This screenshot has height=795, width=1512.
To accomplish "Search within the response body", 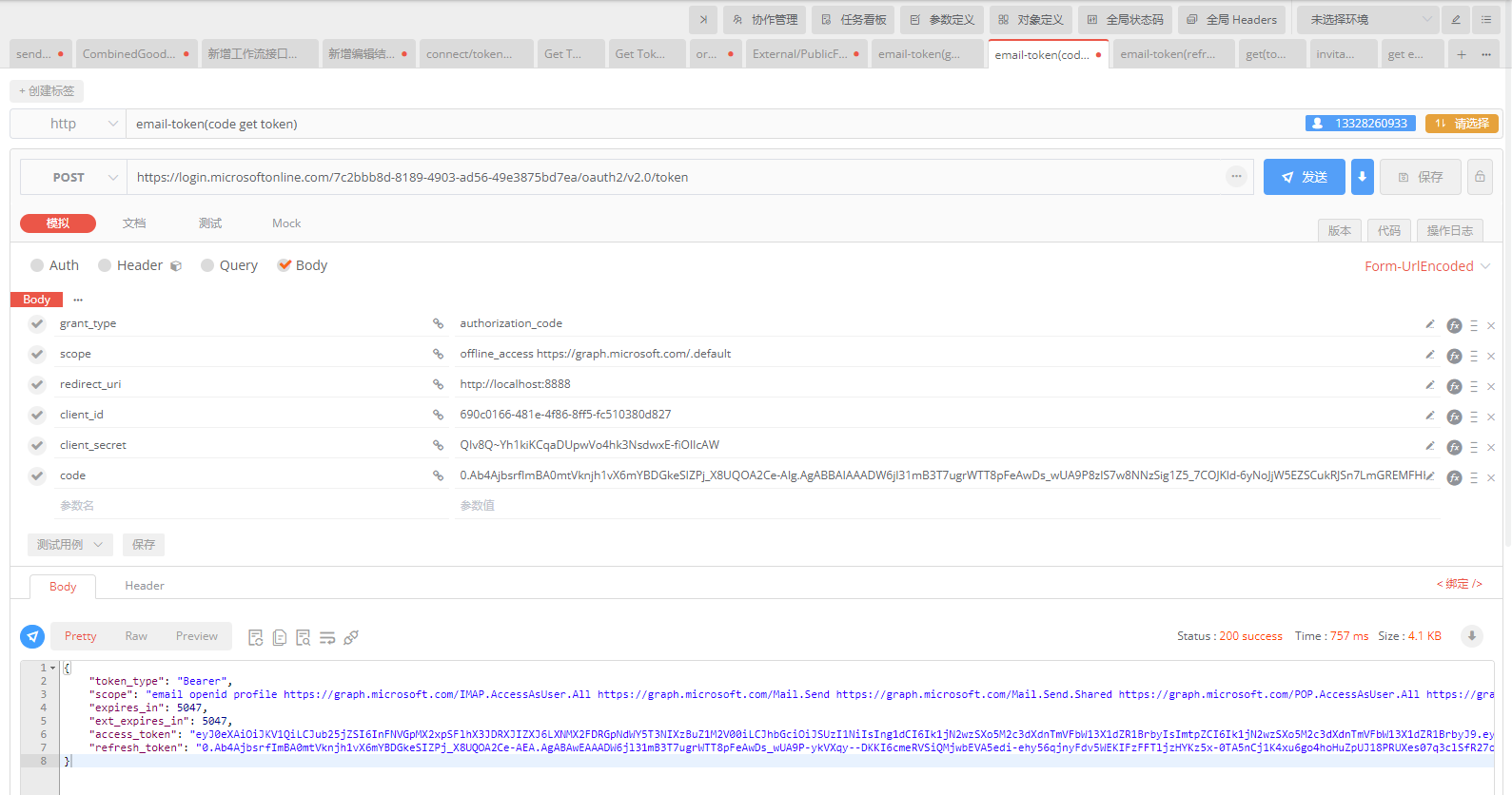I will 303,637.
